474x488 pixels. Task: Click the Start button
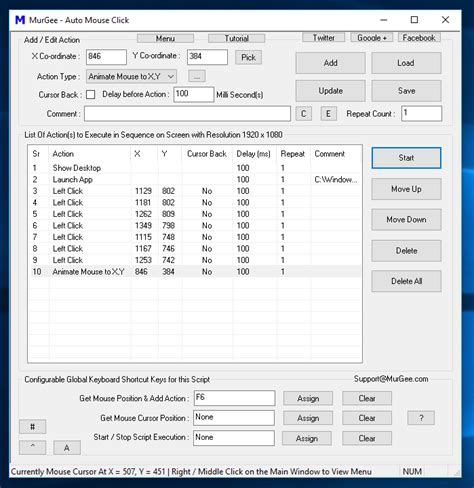pos(406,158)
